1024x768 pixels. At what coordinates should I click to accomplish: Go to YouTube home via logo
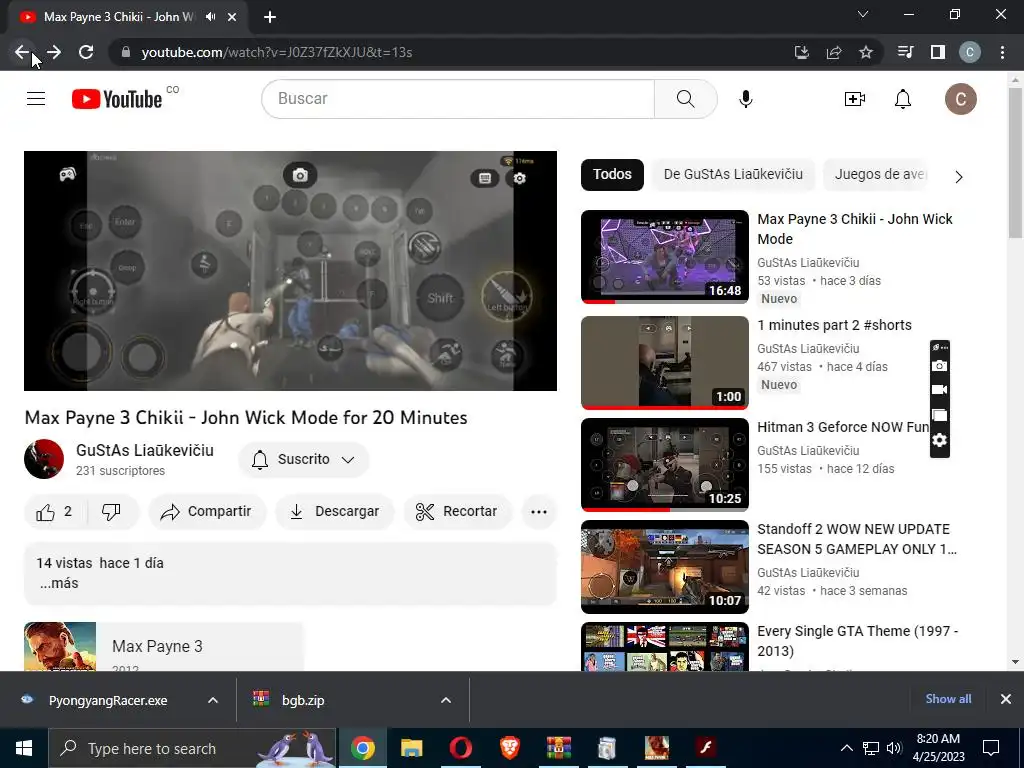pos(118,99)
